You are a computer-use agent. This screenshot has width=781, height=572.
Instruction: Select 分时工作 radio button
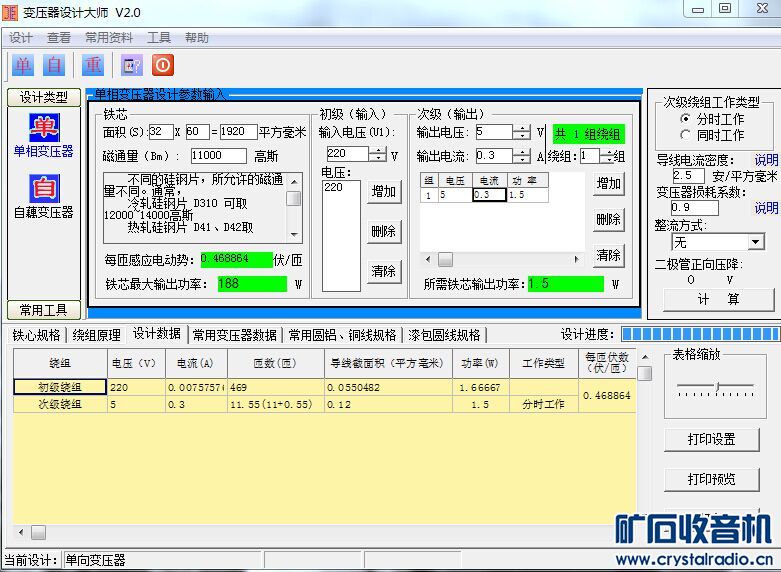point(686,119)
